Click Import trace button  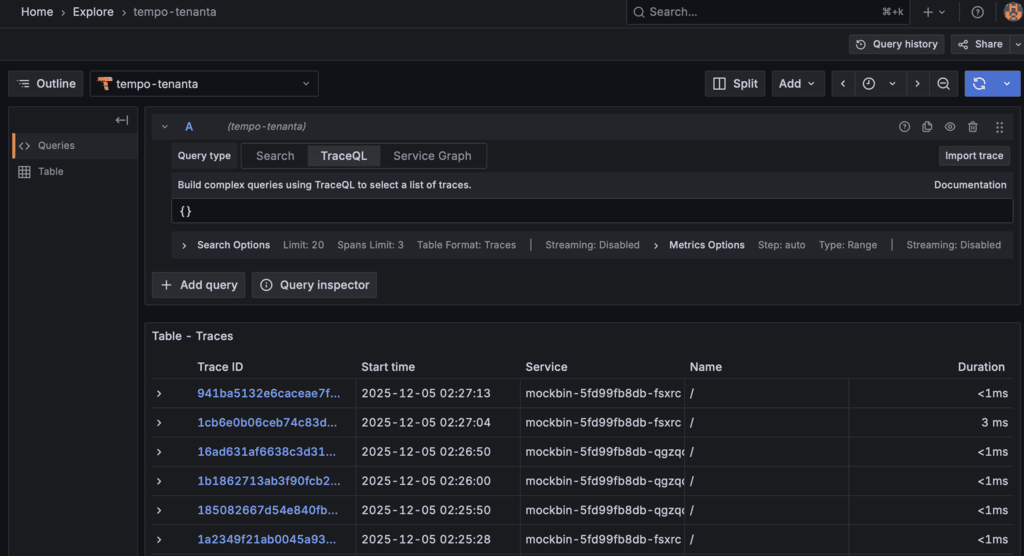pyautogui.click(x=974, y=155)
